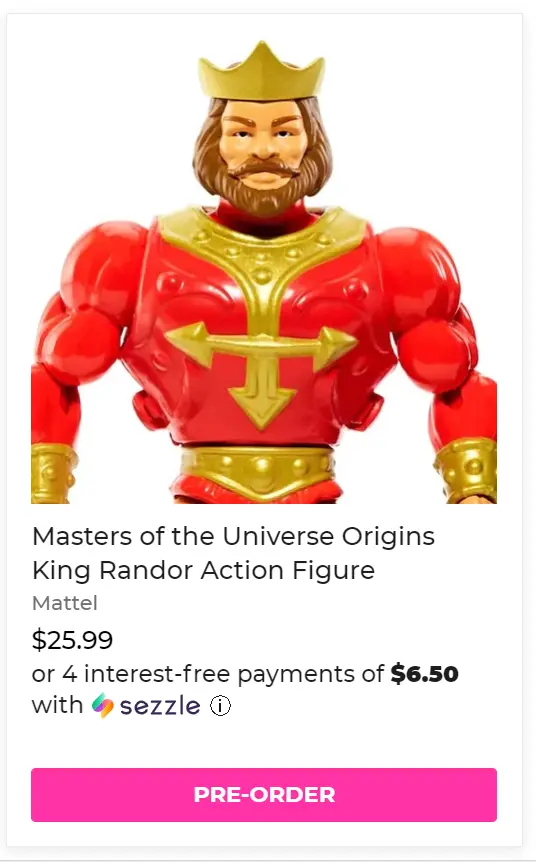Click 'King Randor Action Figure' title line

click(x=203, y=570)
